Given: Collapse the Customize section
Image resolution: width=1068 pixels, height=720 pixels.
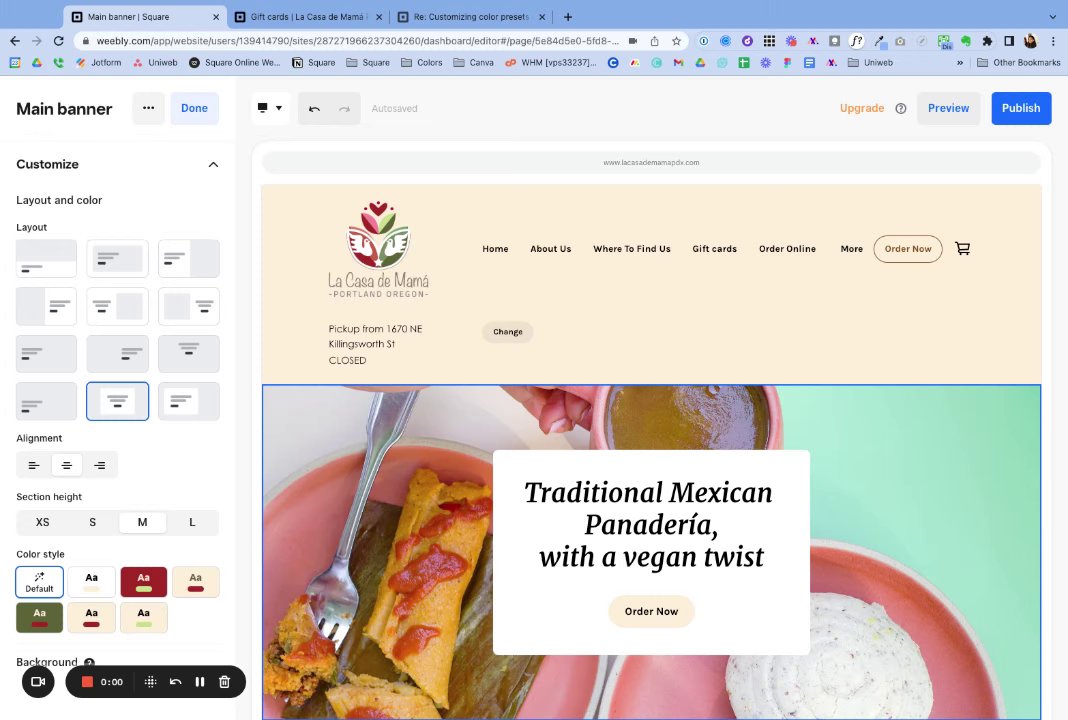Looking at the screenshot, I should click(x=213, y=164).
